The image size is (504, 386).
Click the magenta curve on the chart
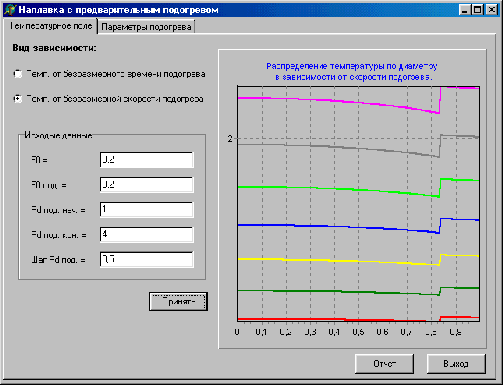[x=333, y=101]
